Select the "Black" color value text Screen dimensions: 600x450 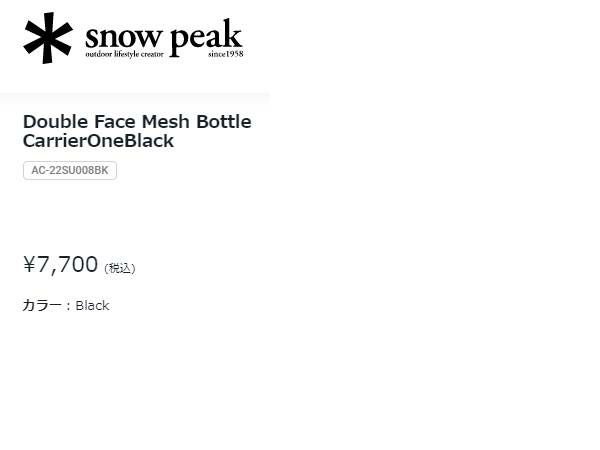[x=92, y=306]
